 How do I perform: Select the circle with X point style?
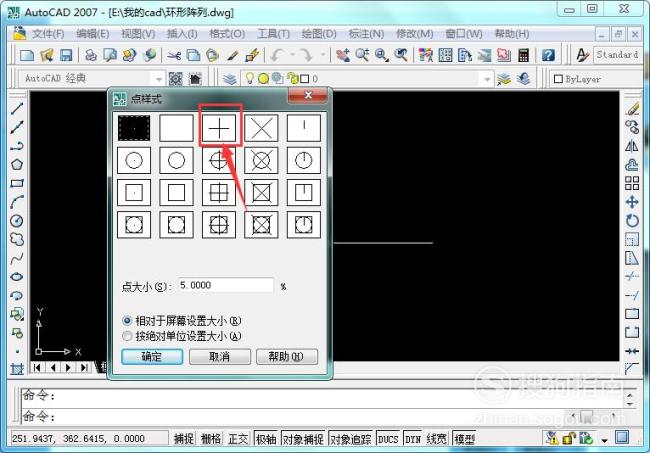pyautogui.click(x=262, y=160)
